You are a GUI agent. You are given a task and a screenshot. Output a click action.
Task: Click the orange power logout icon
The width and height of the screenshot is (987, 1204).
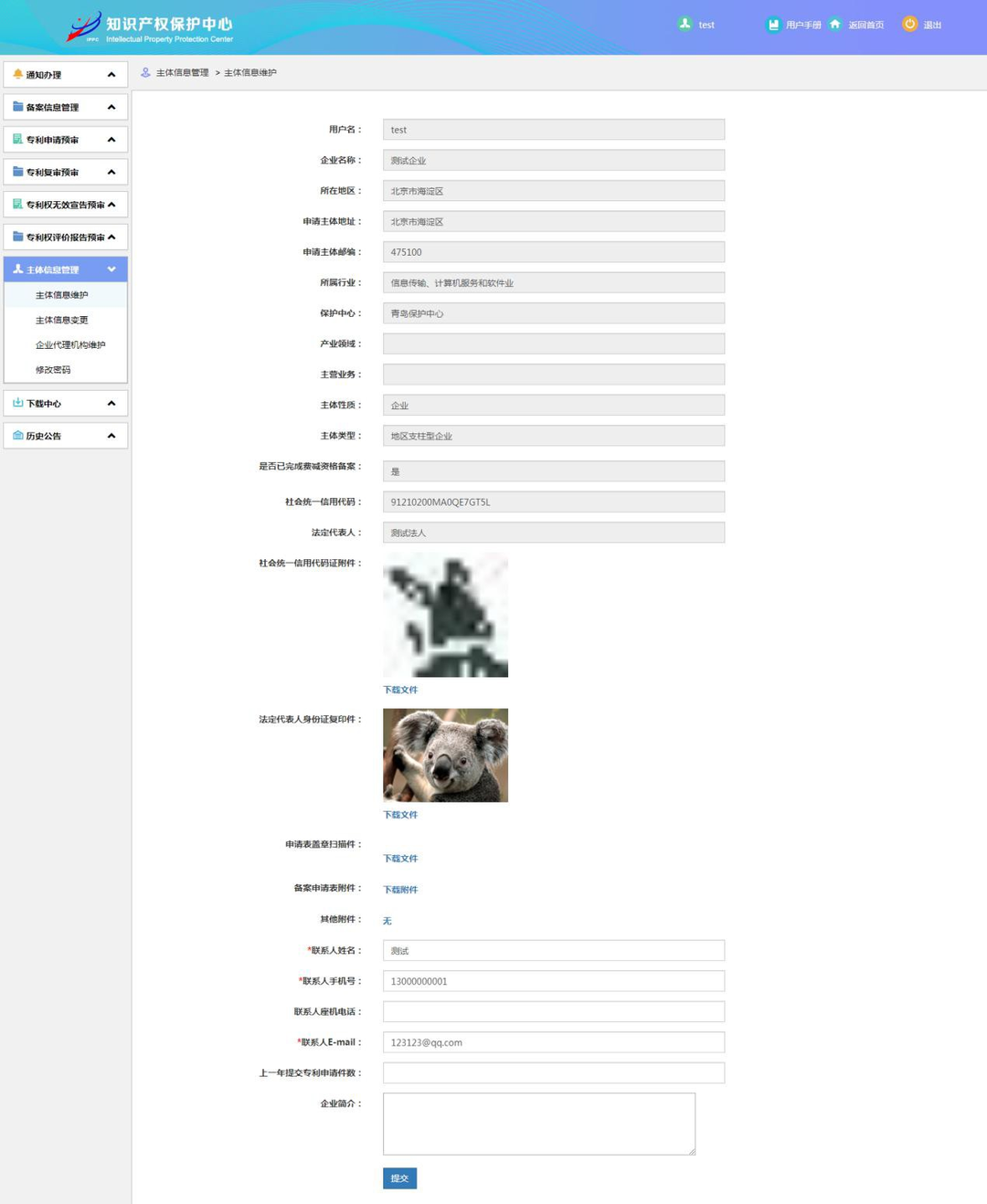pyautogui.click(x=909, y=25)
